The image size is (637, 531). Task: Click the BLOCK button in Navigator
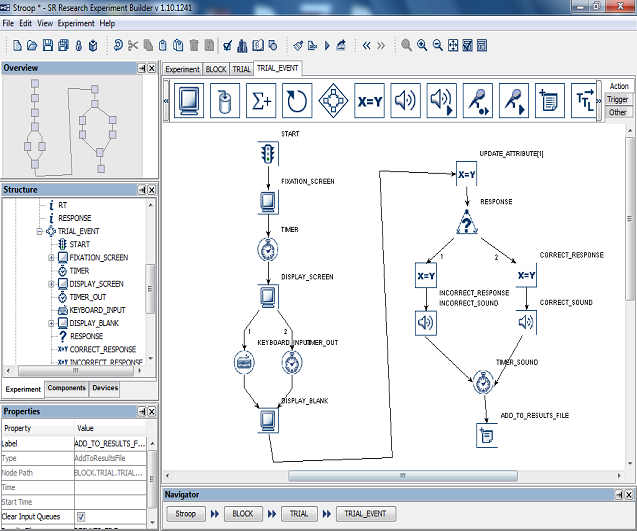(243, 514)
